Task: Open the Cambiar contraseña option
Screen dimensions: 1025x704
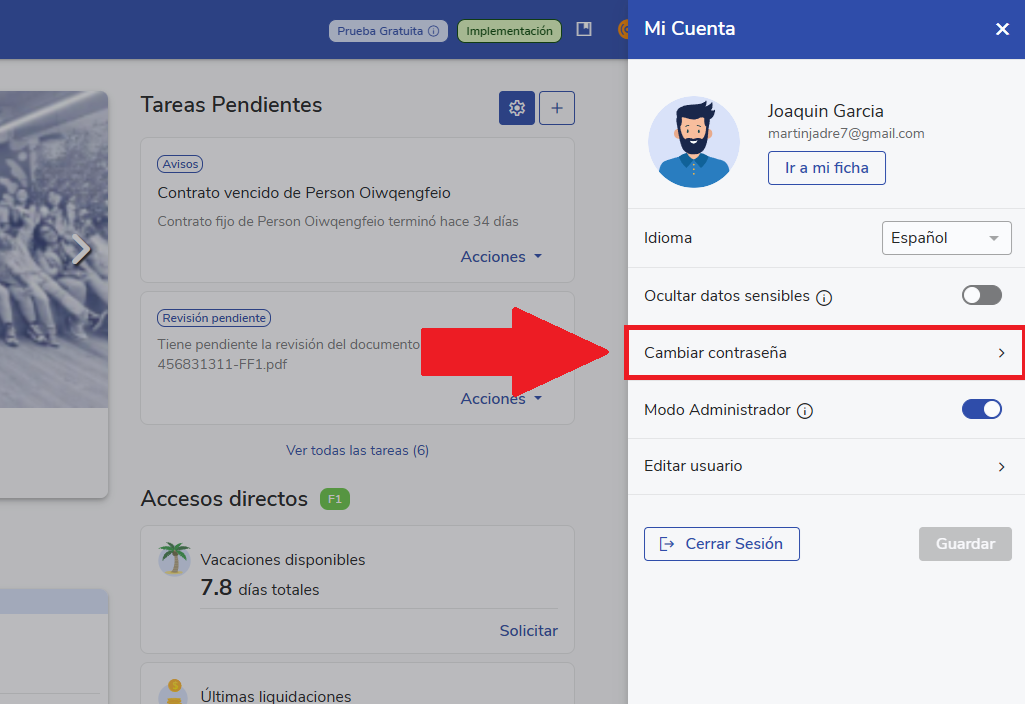Action: click(x=824, y=353)
